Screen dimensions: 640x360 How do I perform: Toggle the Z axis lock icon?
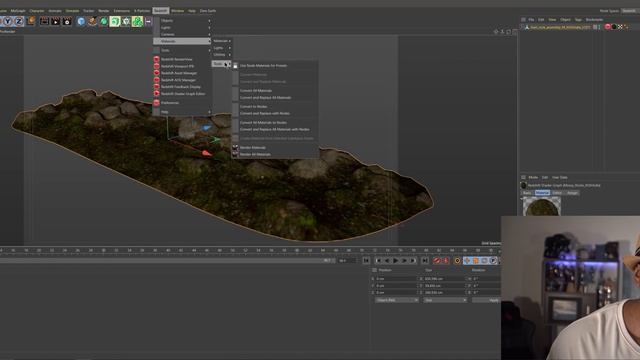19,21
